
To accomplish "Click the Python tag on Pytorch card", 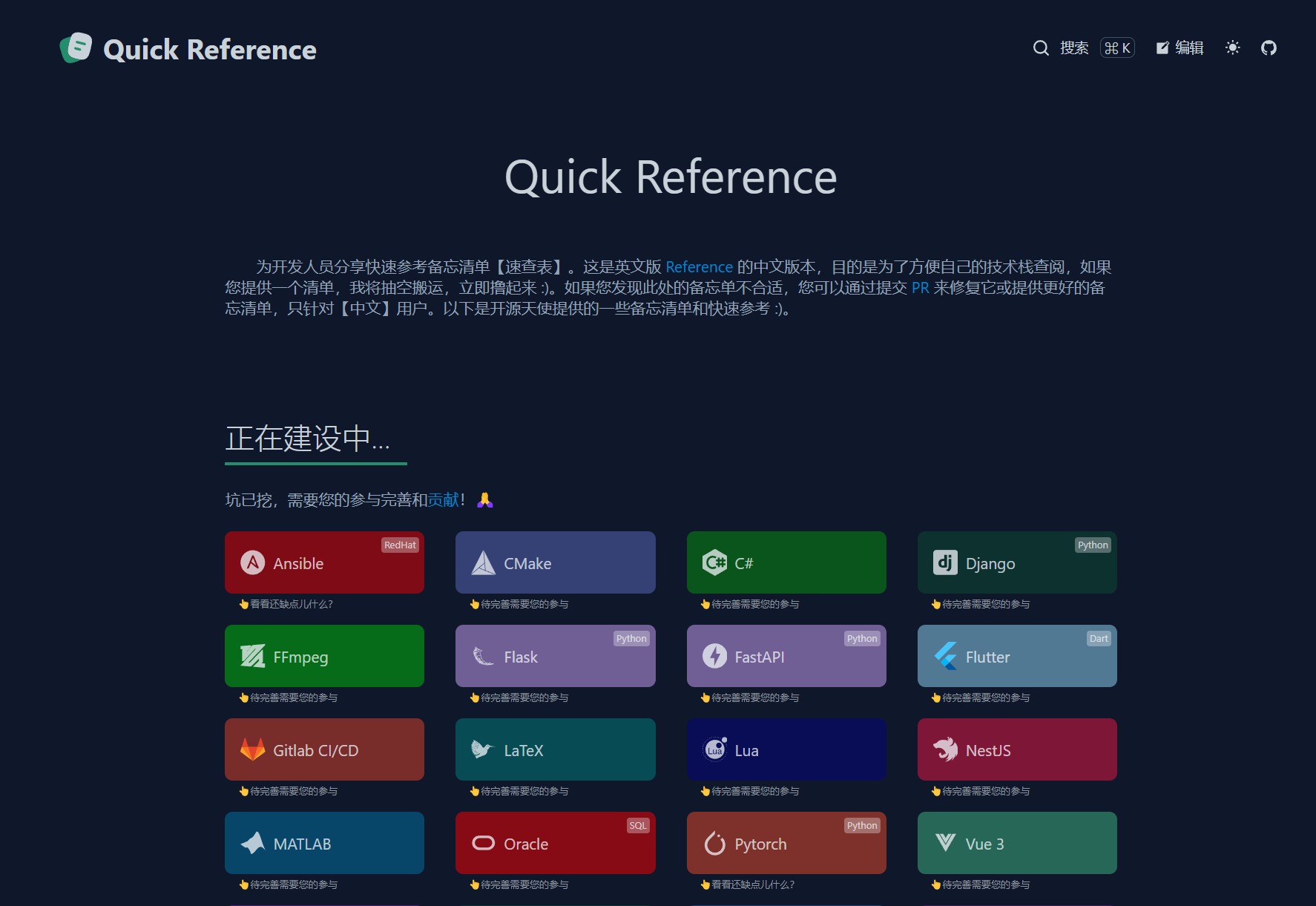I will [x=862, y=825].
